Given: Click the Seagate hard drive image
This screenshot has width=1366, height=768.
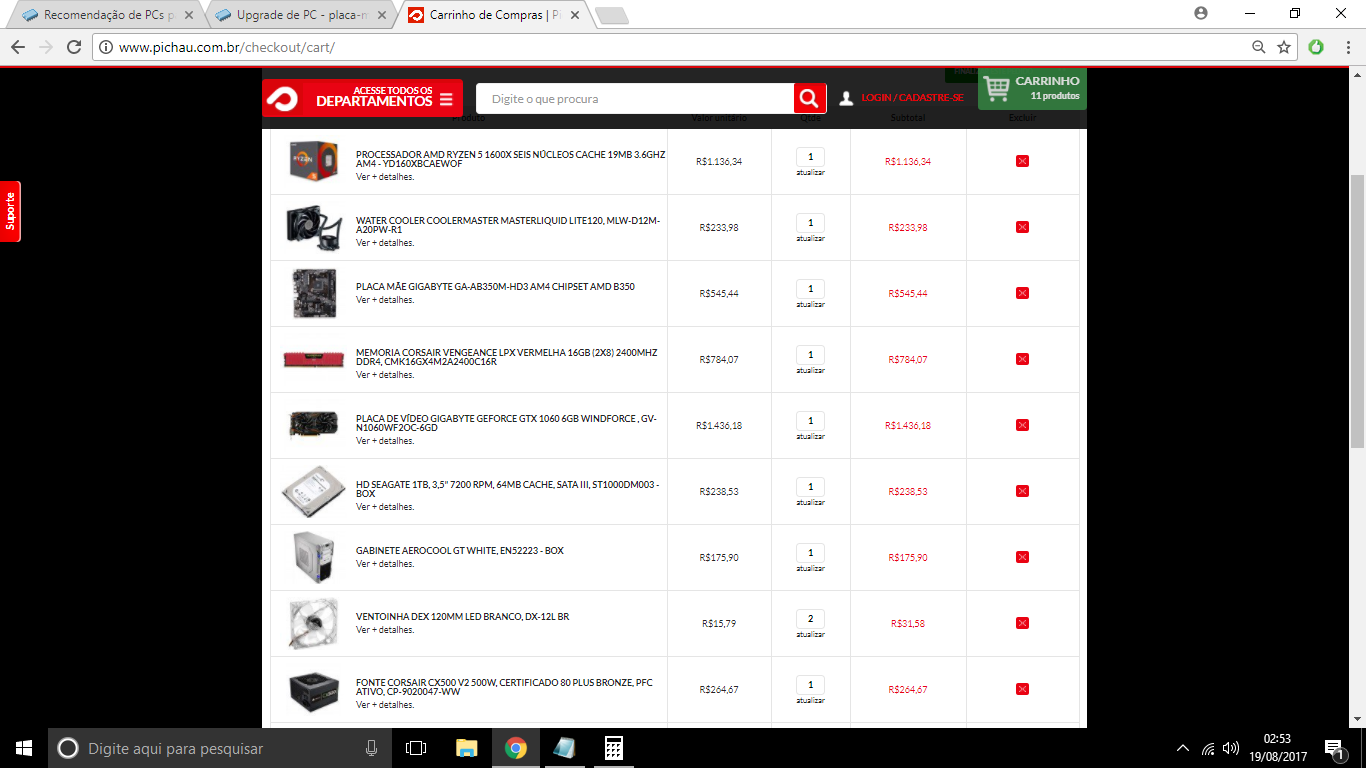Looking at the screenshot, I should tap(313, 491).
